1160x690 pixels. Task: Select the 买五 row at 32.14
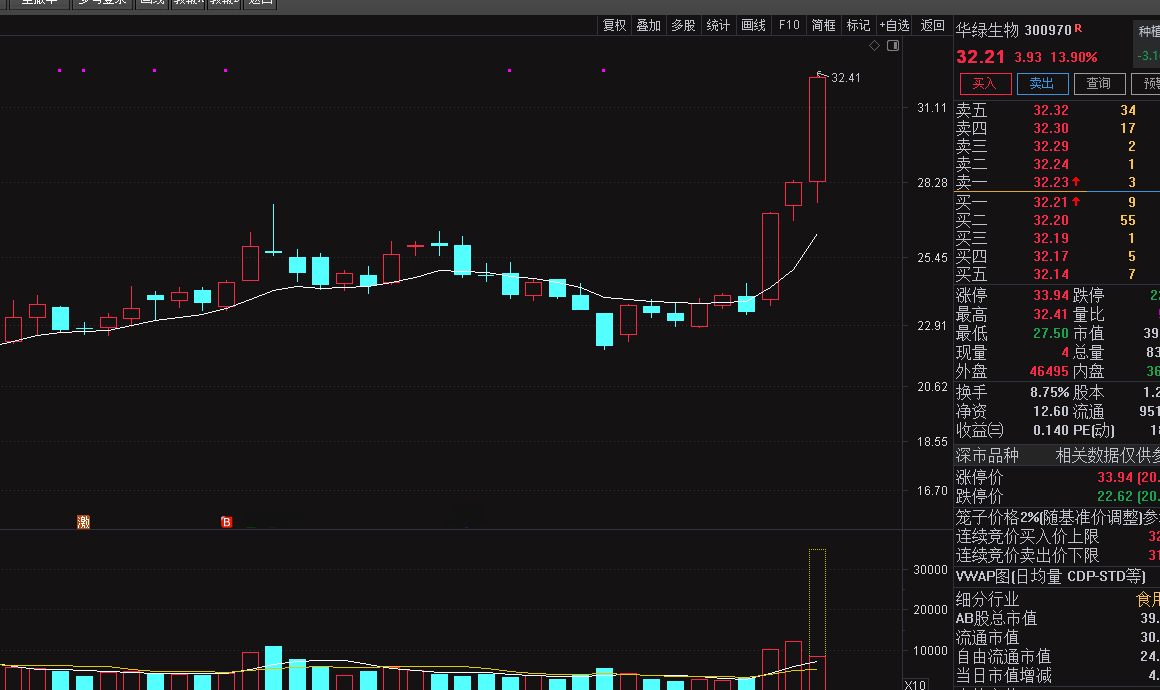(x=1056, y=274)
